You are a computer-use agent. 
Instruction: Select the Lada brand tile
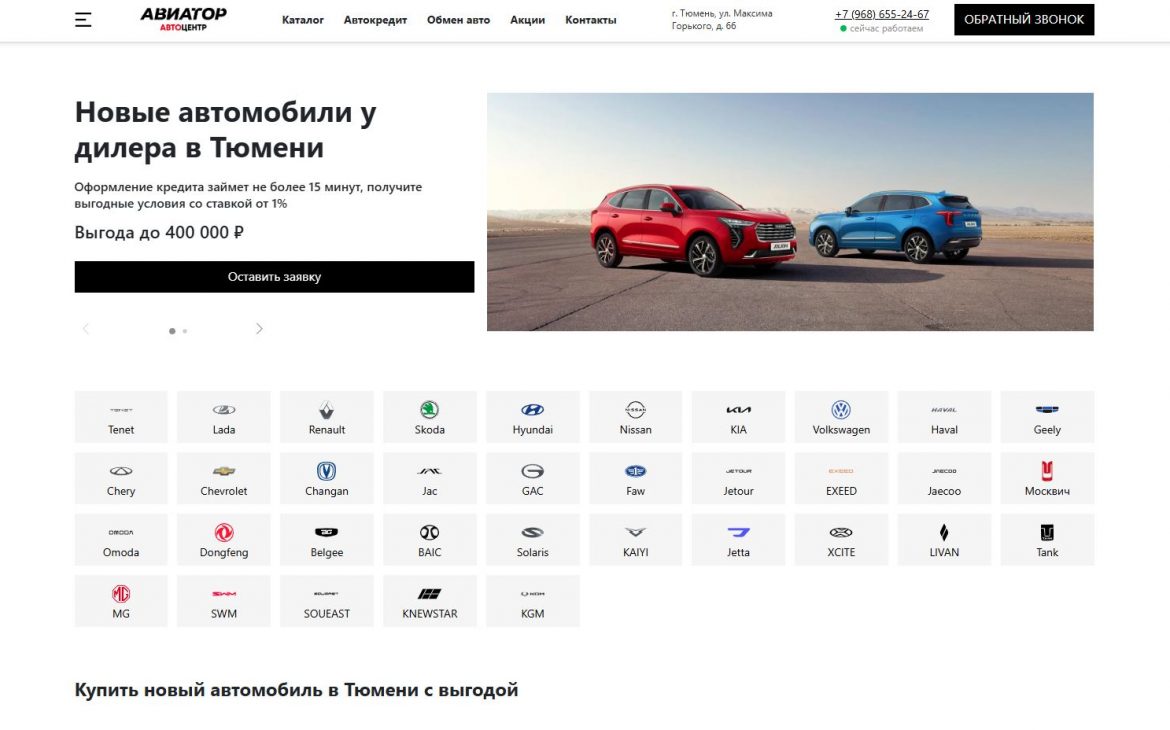224,417
